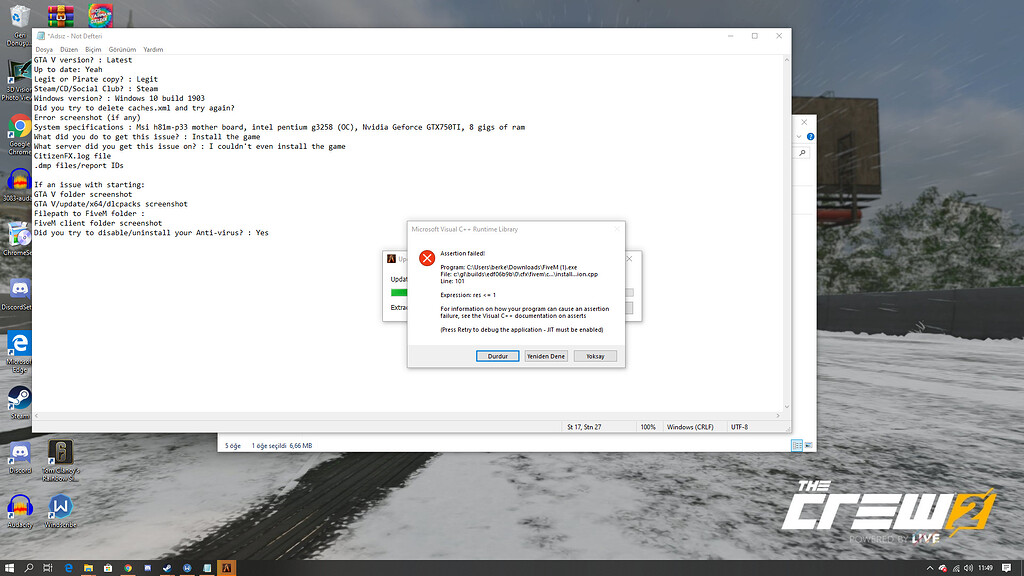Switch Explorer to details view icon
1024x576 pixels.
(797, 445)
